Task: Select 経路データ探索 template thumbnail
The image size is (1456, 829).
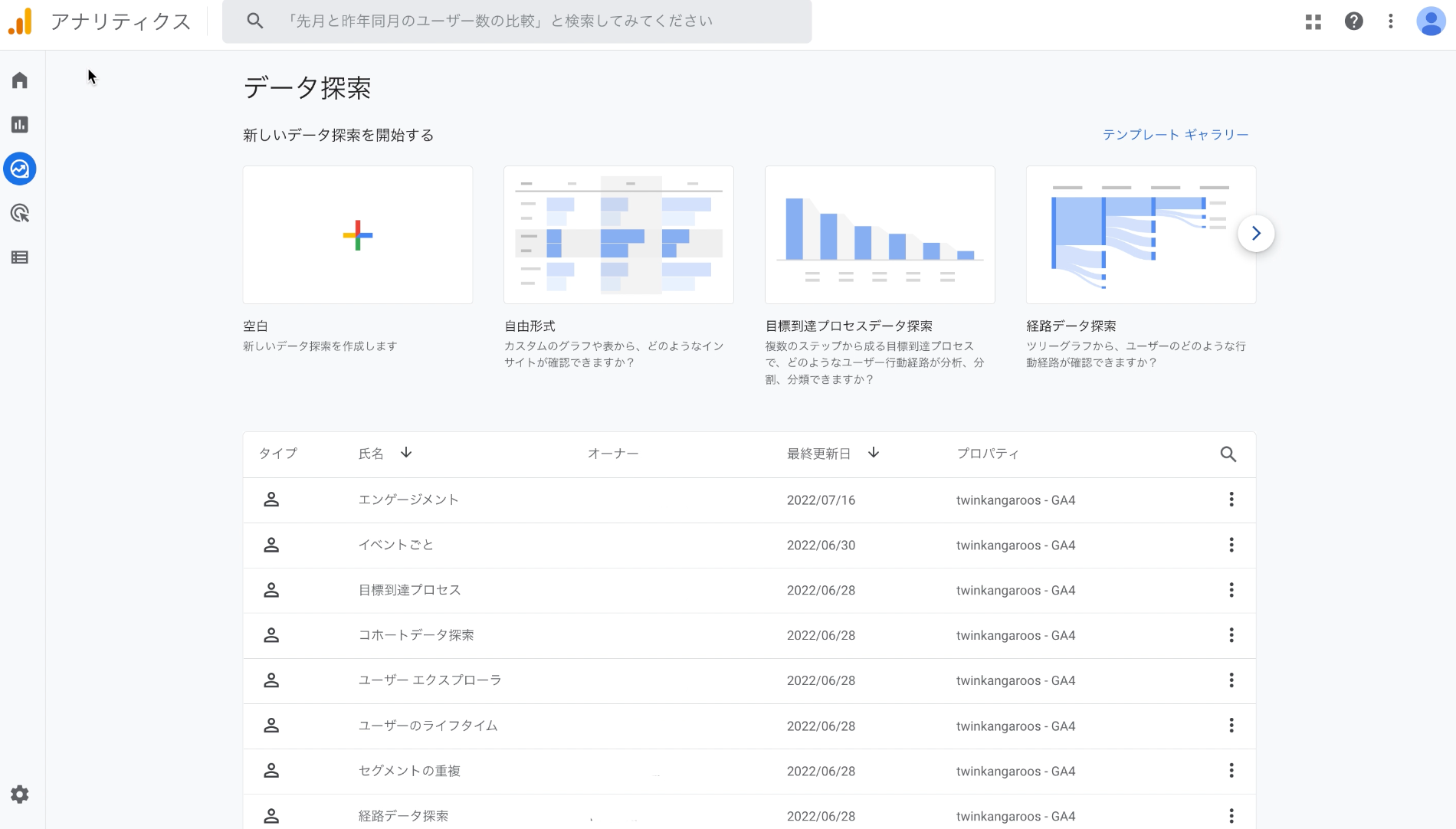Action: [x=1141, y=235]
